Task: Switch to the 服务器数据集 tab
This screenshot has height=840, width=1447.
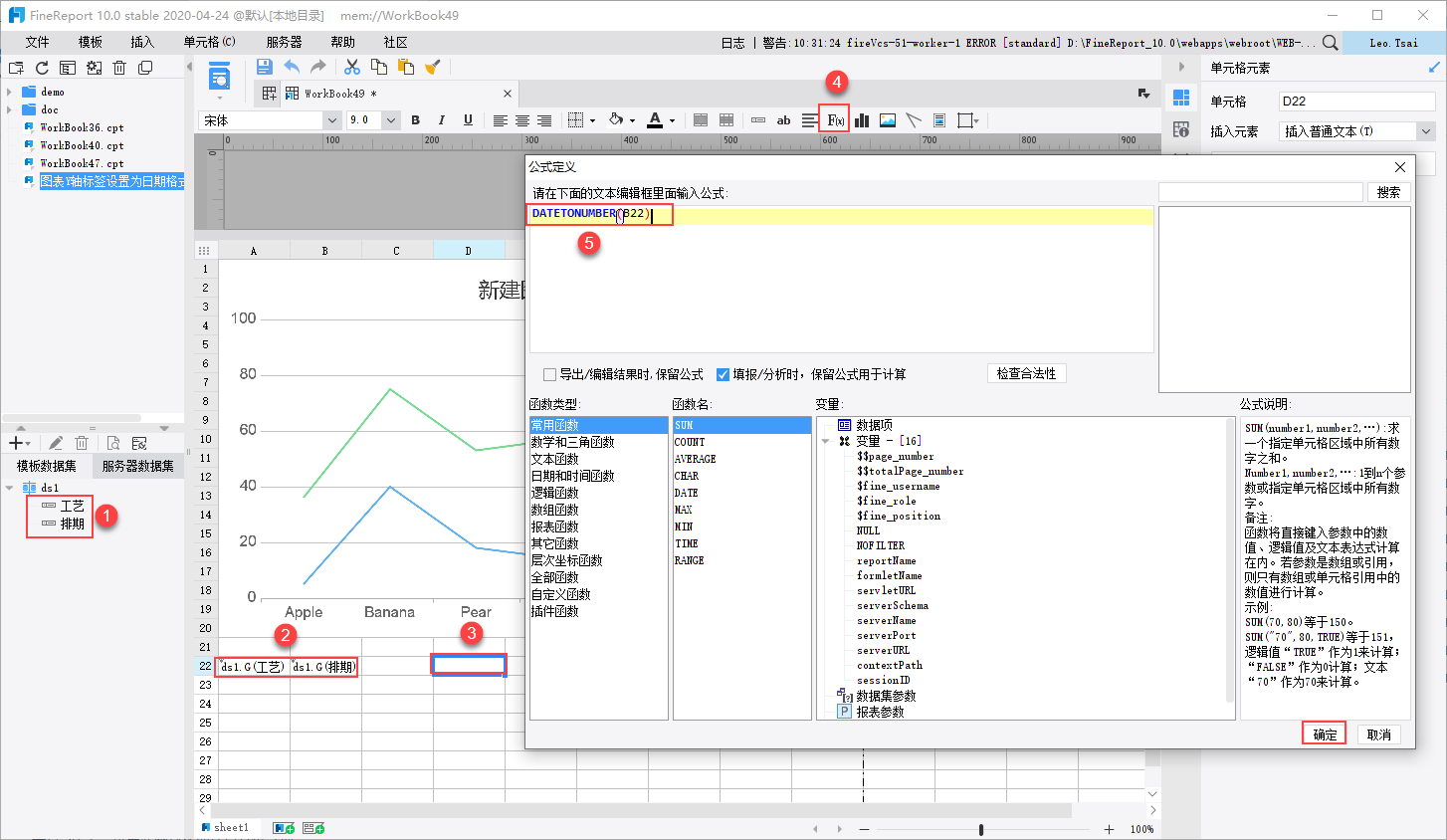Action: [x=137, y=466]
